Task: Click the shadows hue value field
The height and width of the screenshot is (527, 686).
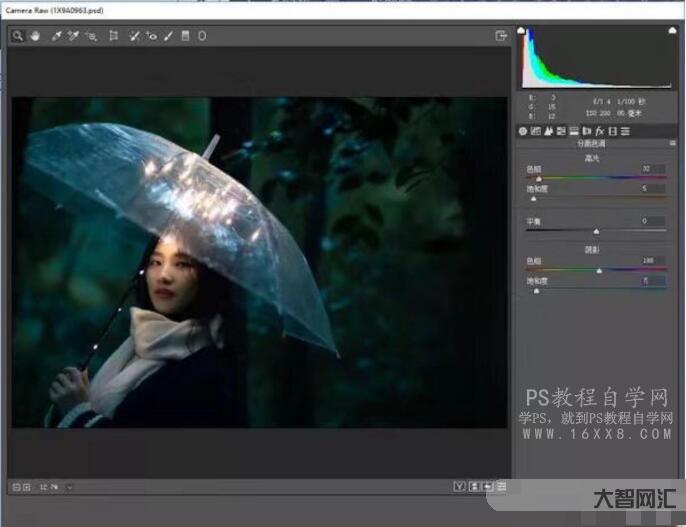Action: pyautogui.click(x=653, y=261)
